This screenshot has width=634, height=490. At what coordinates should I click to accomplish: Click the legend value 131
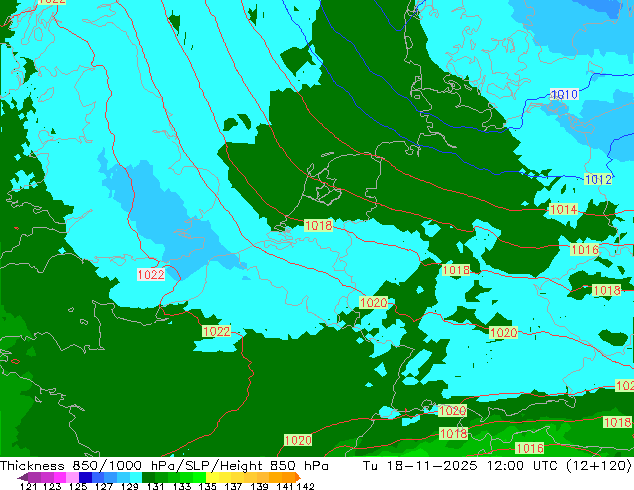pos(156,486)
